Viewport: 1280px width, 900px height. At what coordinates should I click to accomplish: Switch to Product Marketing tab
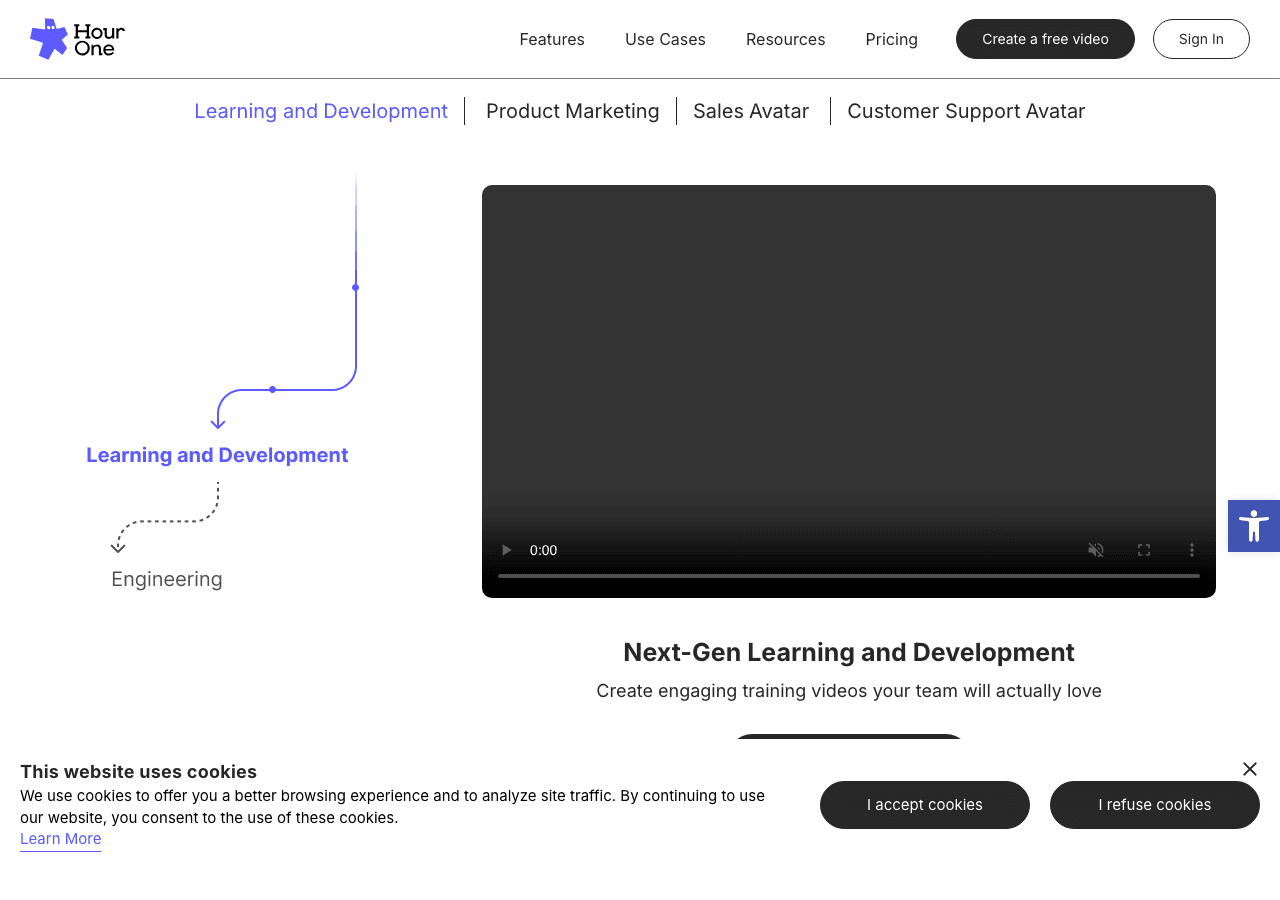click(573, 111)
